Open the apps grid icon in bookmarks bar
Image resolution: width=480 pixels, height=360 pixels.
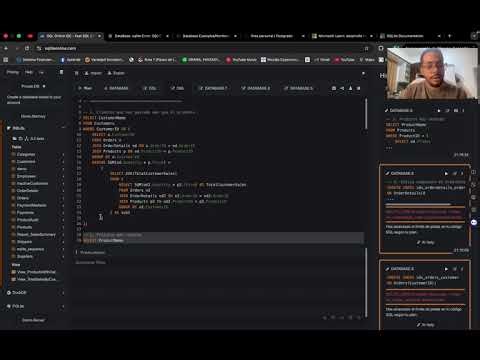[6, 60]
